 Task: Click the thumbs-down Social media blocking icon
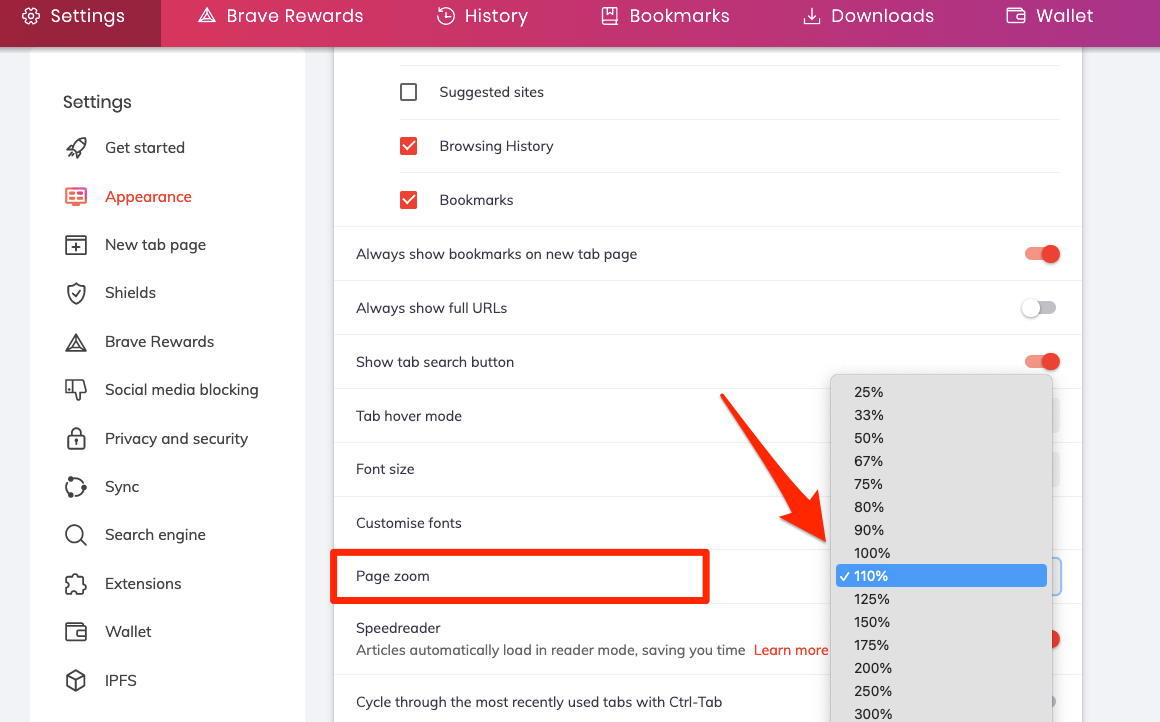(x=76, y=390)
